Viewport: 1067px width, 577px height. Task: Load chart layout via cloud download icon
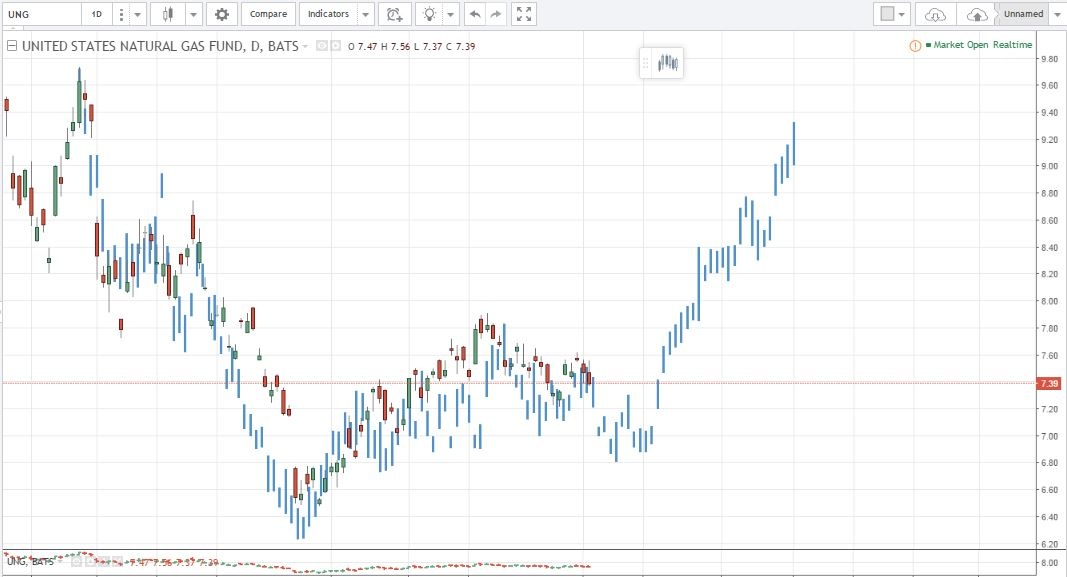click(935, 14)
